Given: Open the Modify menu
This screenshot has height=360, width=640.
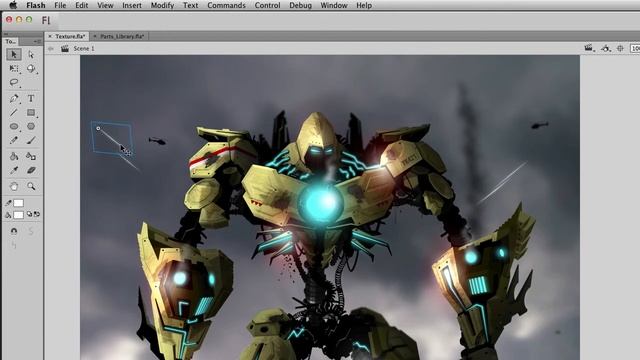Looking at the screenshot, I should click(x=162, y=5).
